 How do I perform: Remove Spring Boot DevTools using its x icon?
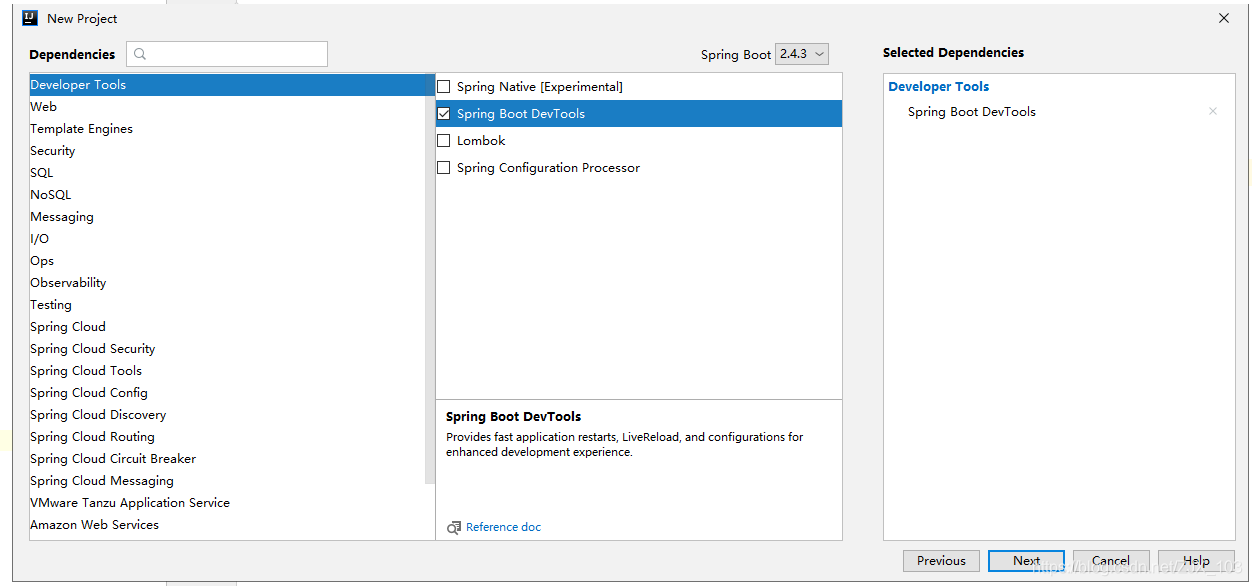coord(1213,112)
